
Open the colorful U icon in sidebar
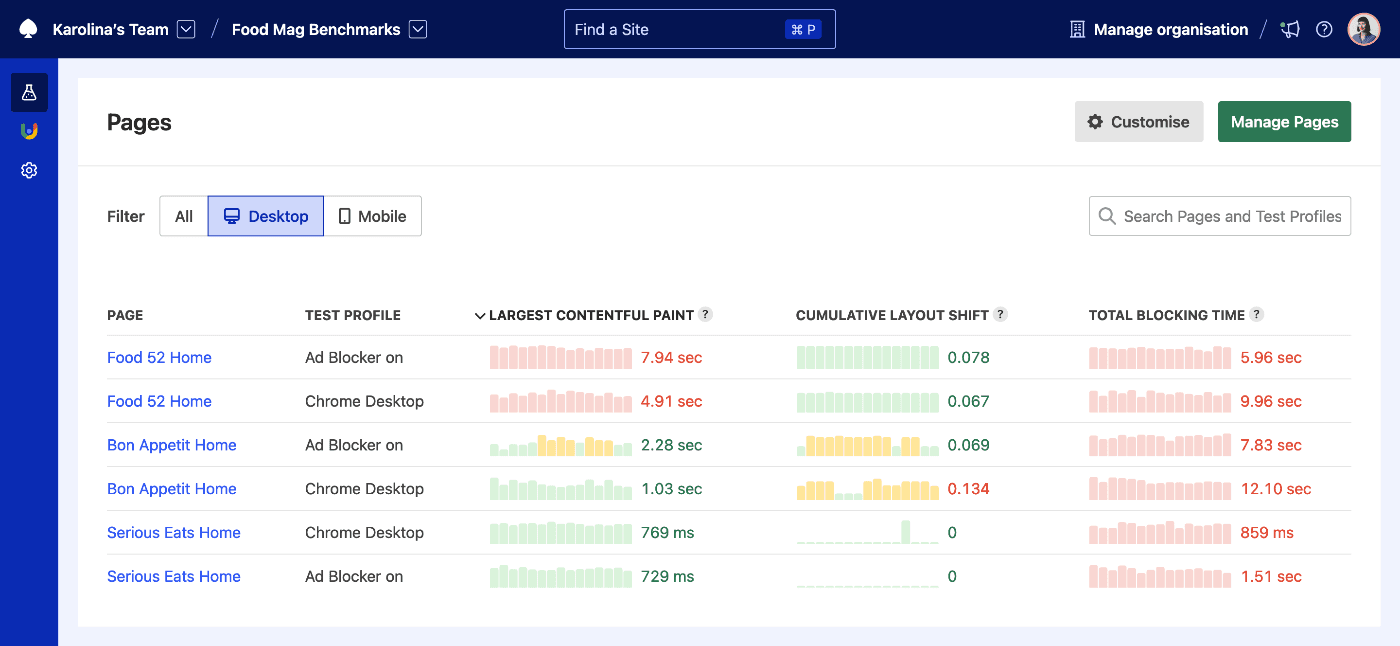(29, 131)
